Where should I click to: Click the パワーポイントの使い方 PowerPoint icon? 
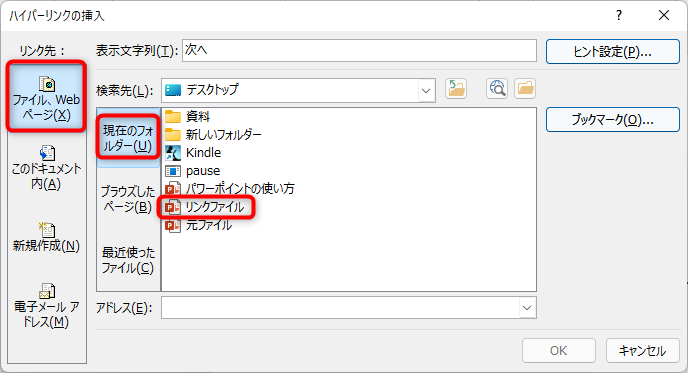173,189
